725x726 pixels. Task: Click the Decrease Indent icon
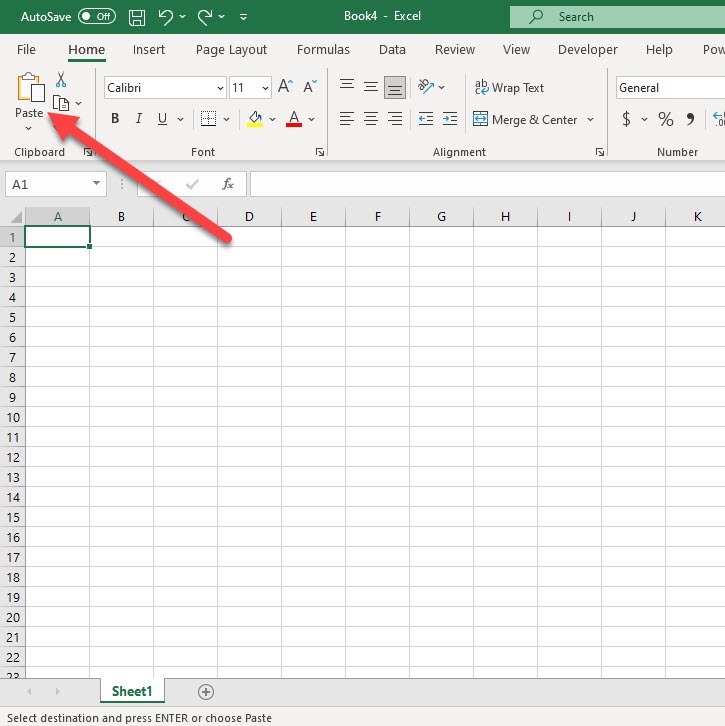(x=425, y=119)
